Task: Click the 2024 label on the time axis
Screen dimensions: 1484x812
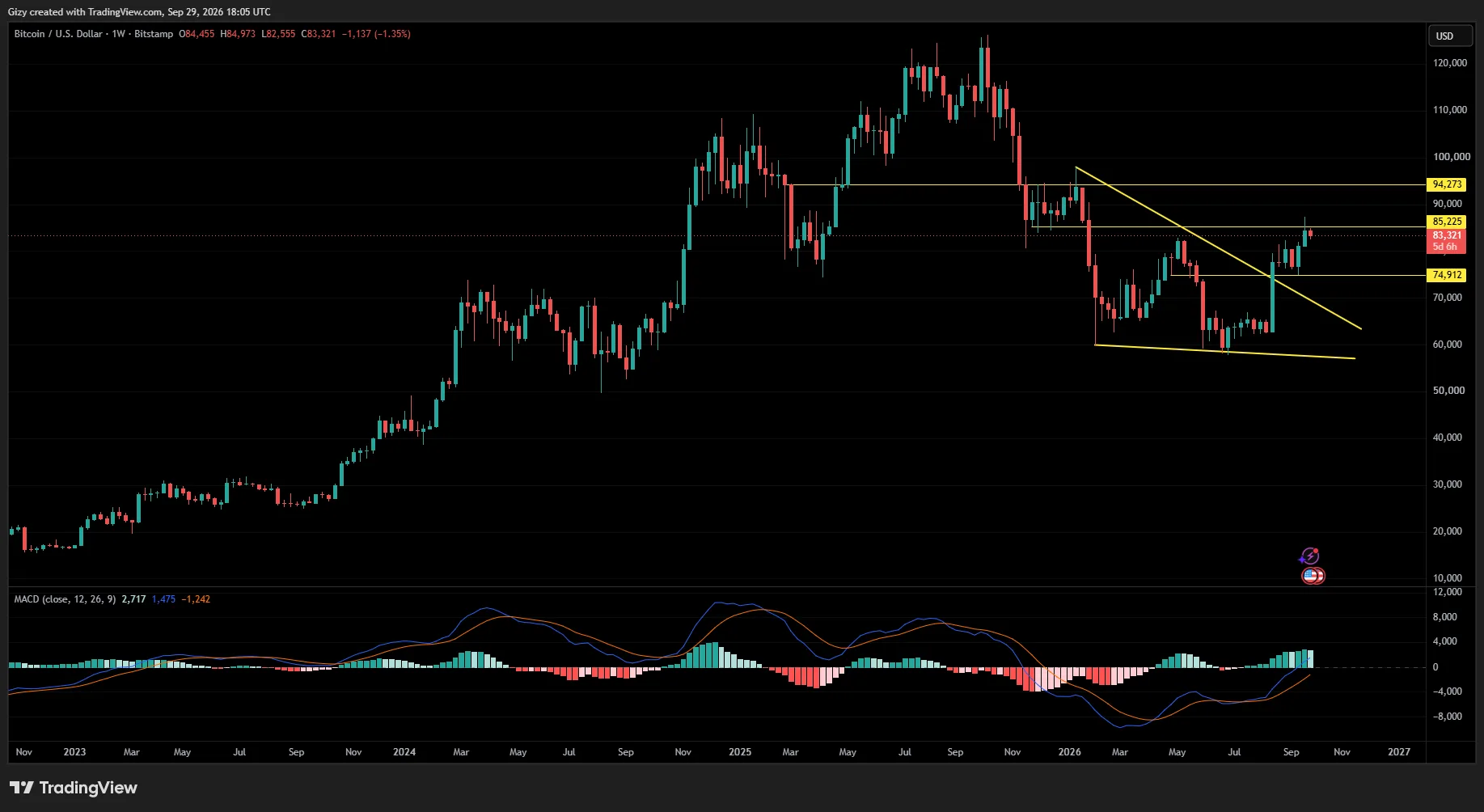Action: [404, 752]
